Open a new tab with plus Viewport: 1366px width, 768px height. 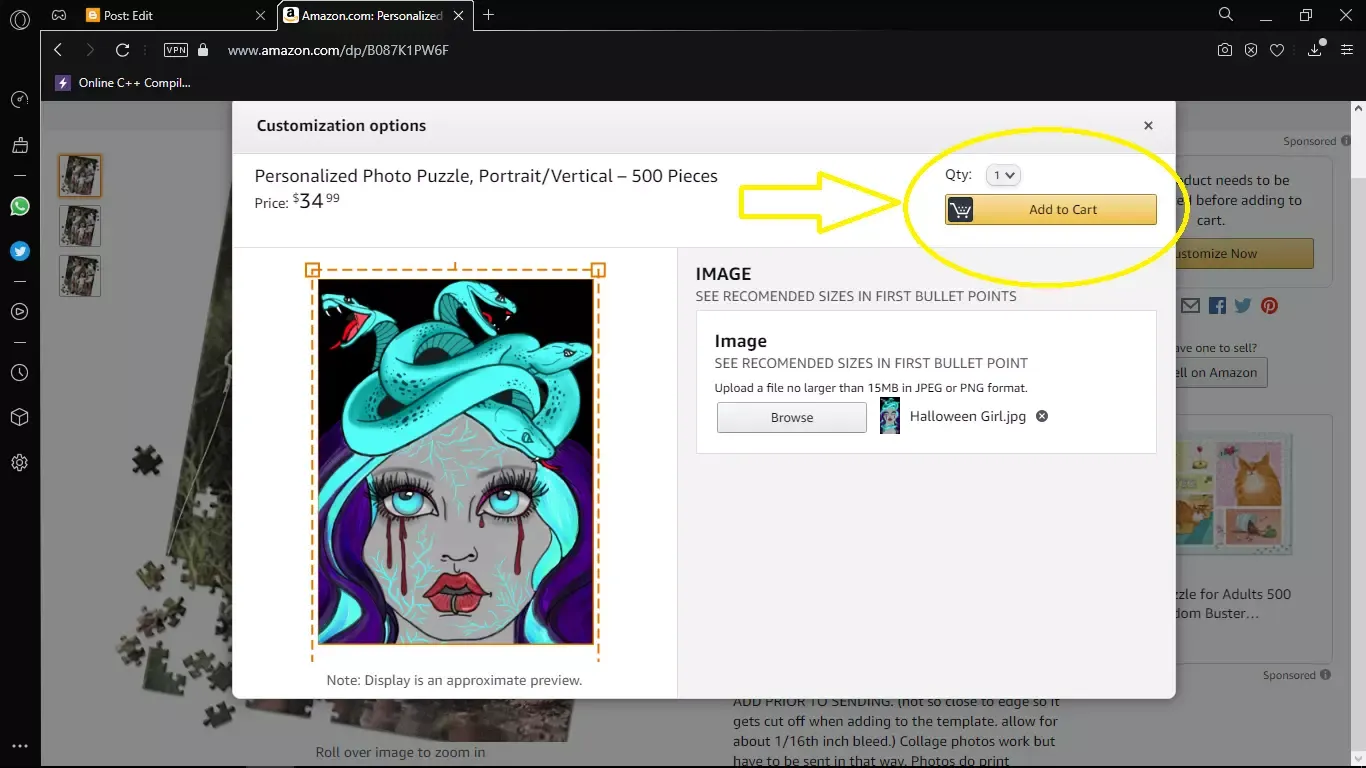pyautogui.click(x=488, y=15)
